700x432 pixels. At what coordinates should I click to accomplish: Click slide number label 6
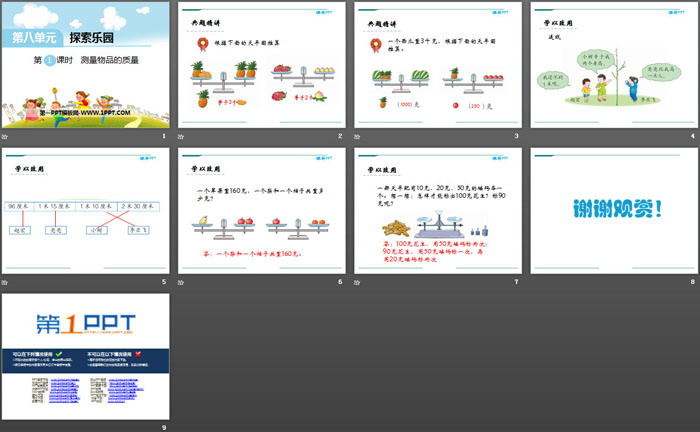[340, 282]
